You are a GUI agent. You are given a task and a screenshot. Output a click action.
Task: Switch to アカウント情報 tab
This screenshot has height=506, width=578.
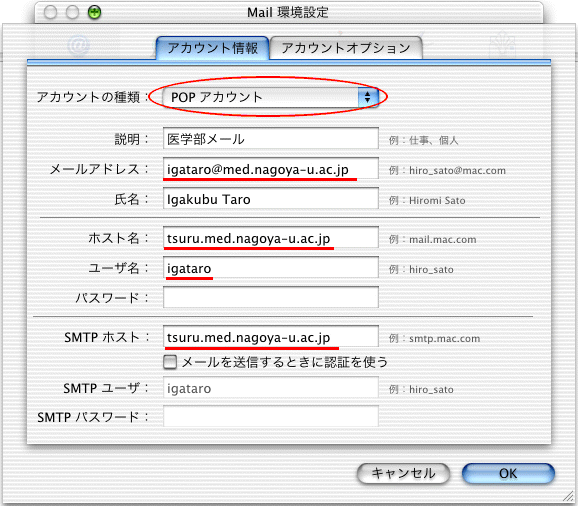coord(213,48)
